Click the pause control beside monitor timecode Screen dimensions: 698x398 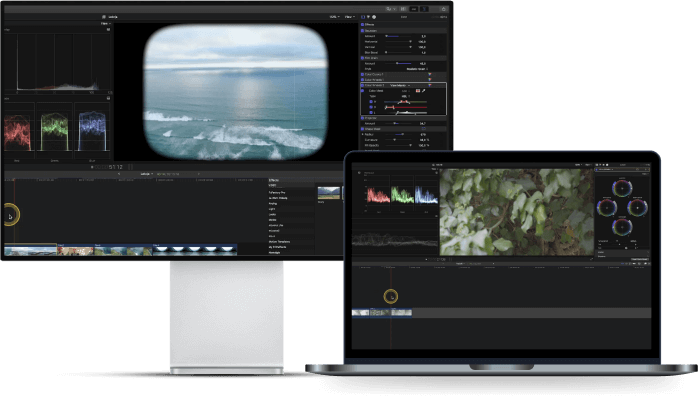point(131,167)
